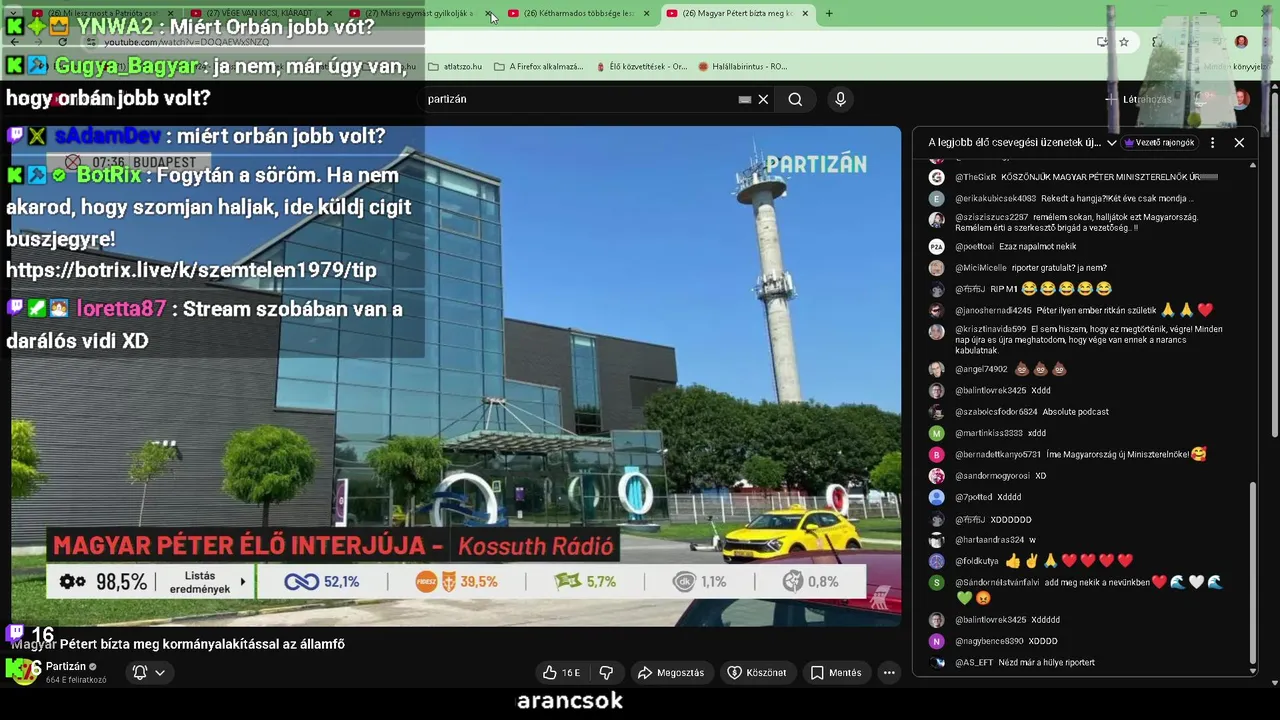Image resolution: width=1280 pixels, height=720 pixels.
Task: Open 'A Firefox alkalmazá...' bookmark folder
Action: [539, 66]
